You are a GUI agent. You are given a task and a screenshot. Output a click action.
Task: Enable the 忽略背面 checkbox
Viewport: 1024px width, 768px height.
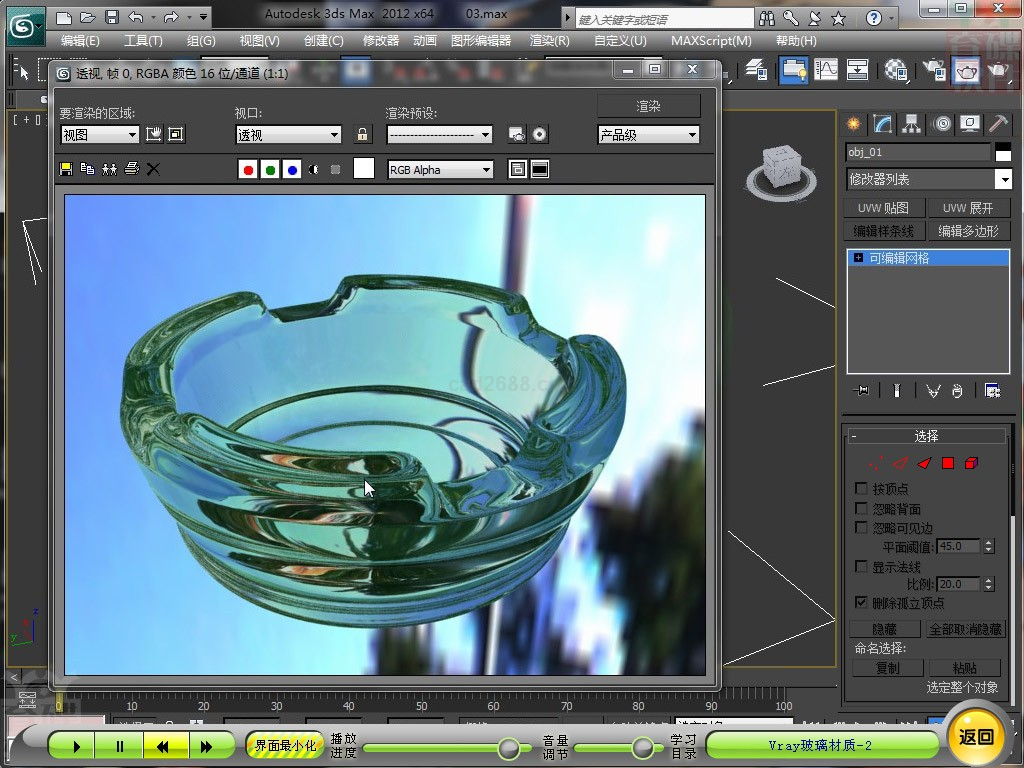click(861, 508)
